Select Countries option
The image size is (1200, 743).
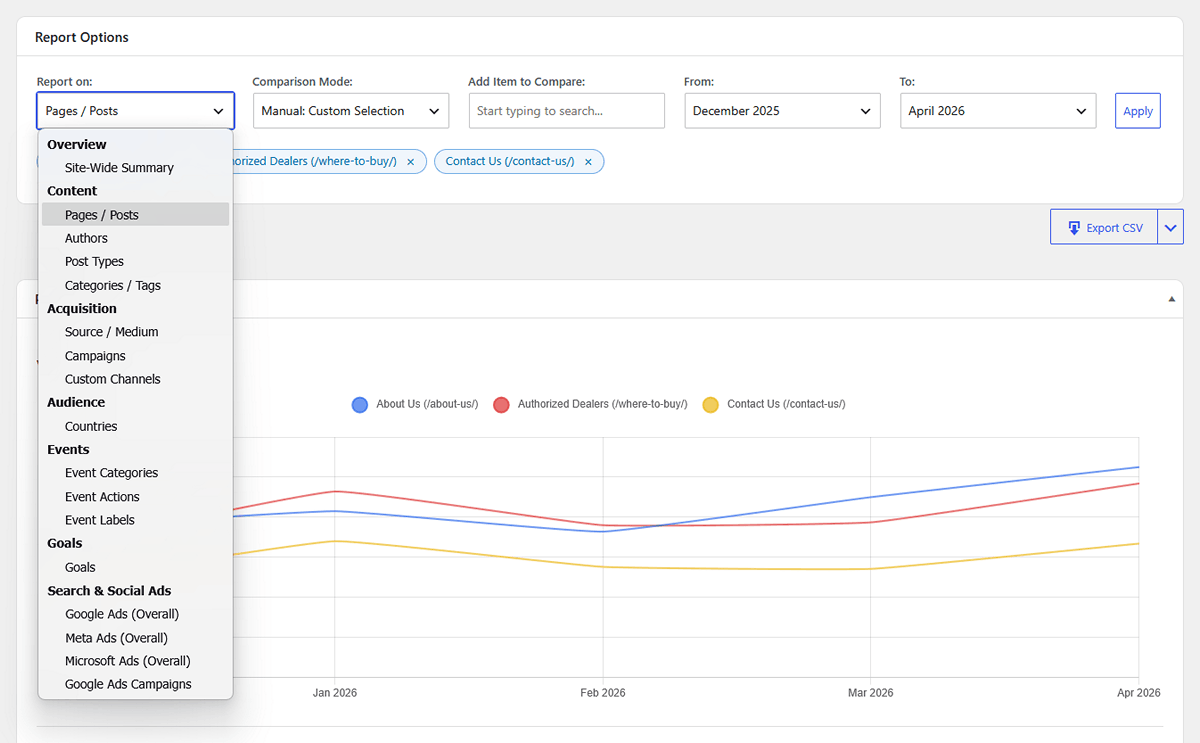136,426
